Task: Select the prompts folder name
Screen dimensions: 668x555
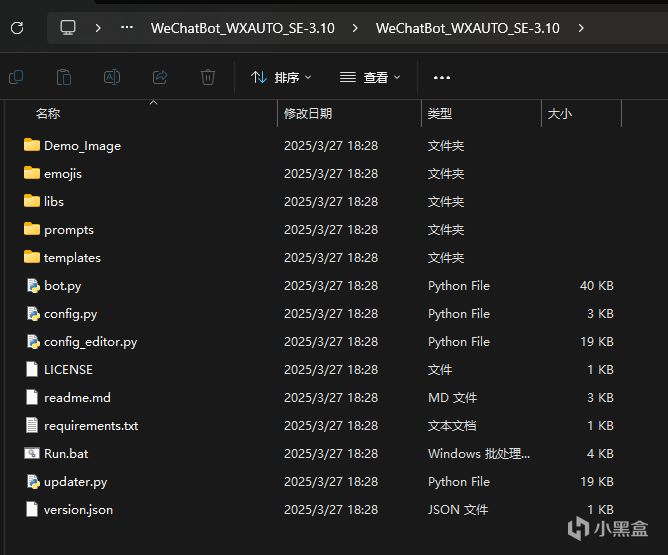Action: click(69, 230)
